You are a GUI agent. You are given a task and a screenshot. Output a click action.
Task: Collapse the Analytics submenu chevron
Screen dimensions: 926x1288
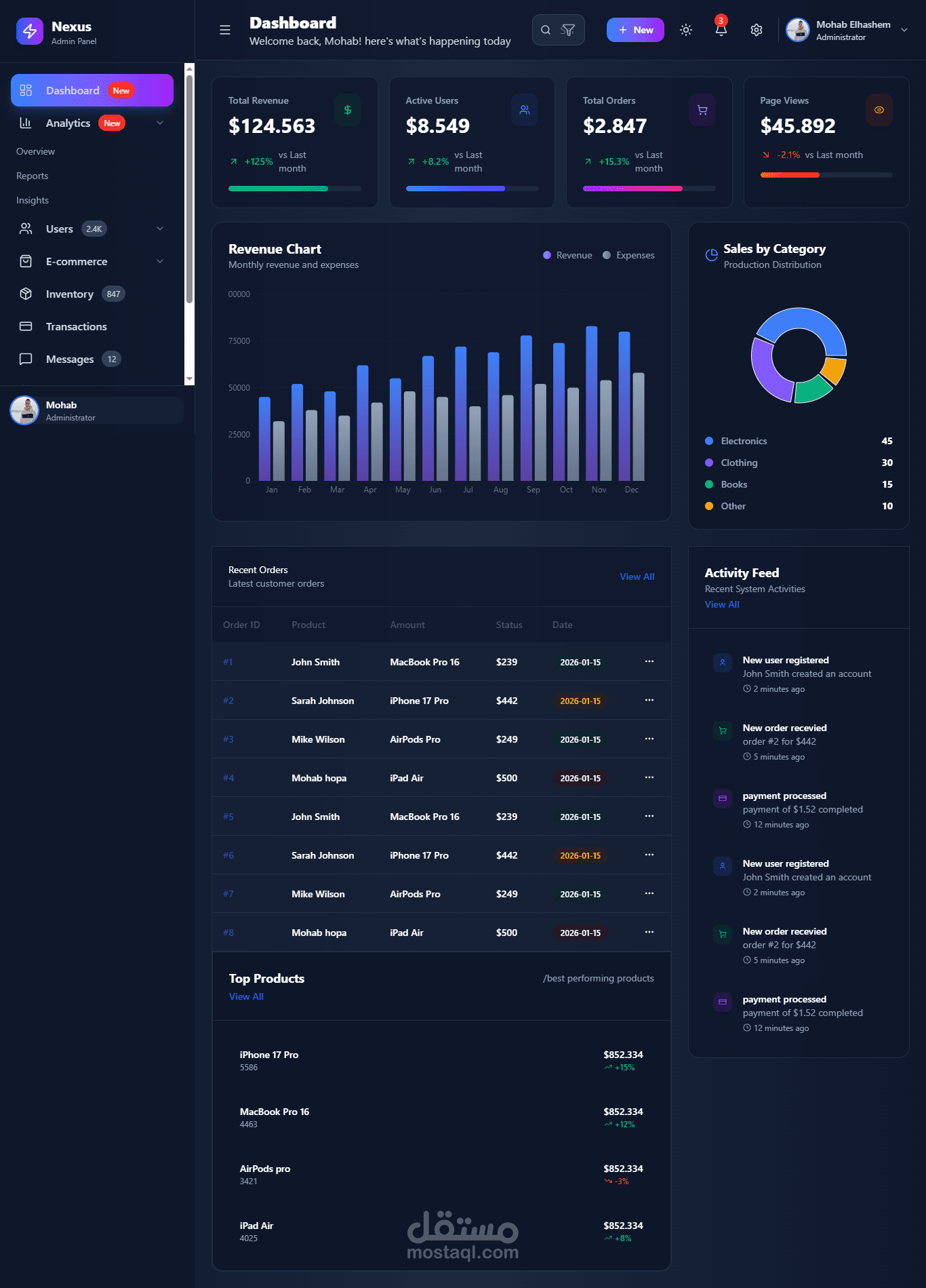point(160,123)
